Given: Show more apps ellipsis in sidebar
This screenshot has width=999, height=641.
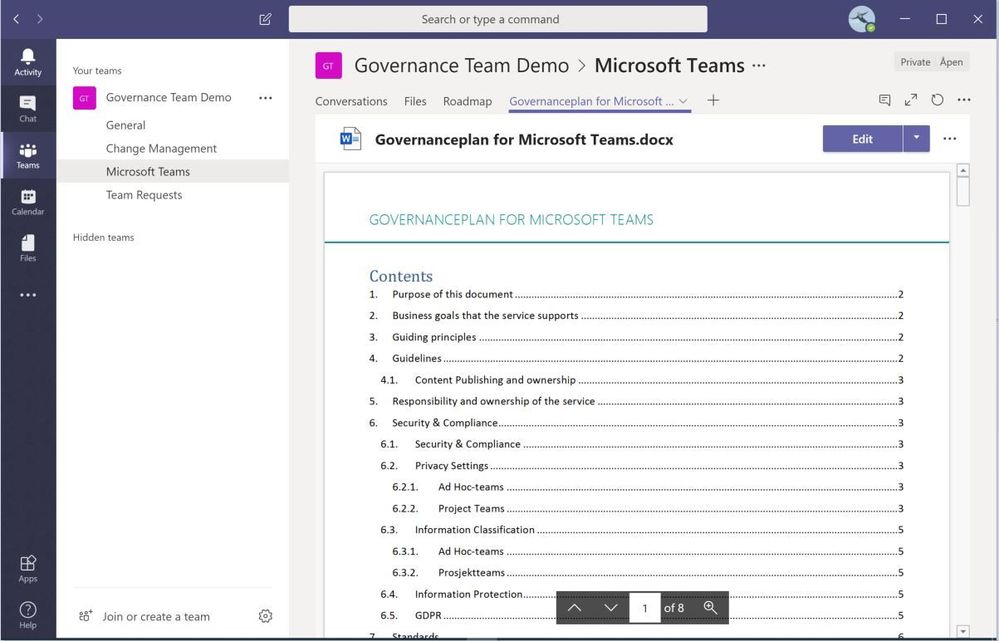Looking at the screenshot, I should coord(27,295).
